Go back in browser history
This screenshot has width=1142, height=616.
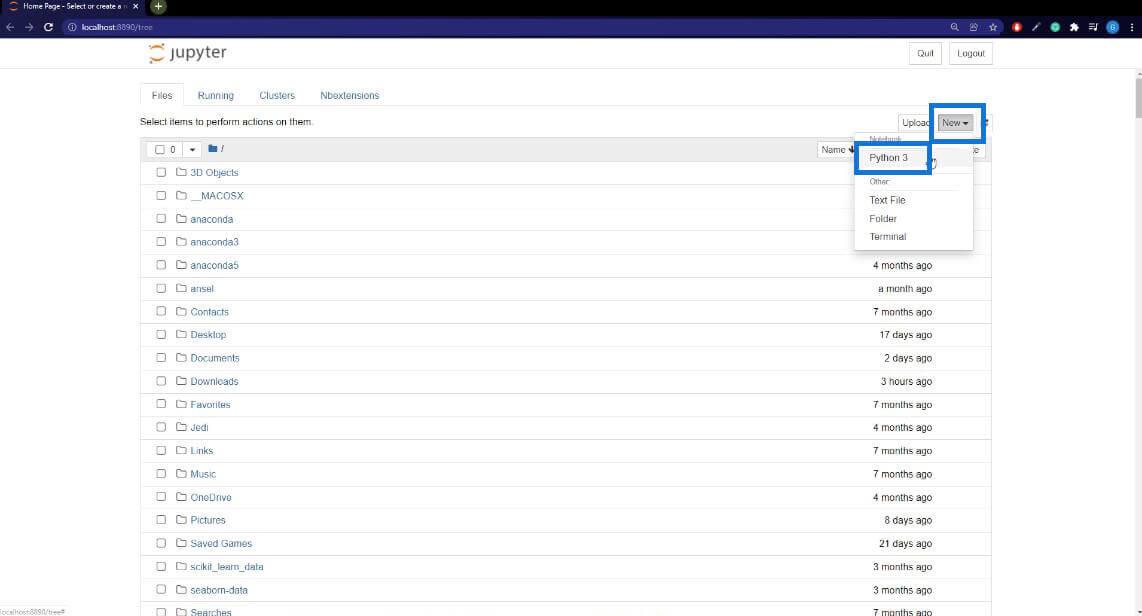(10, 27)
